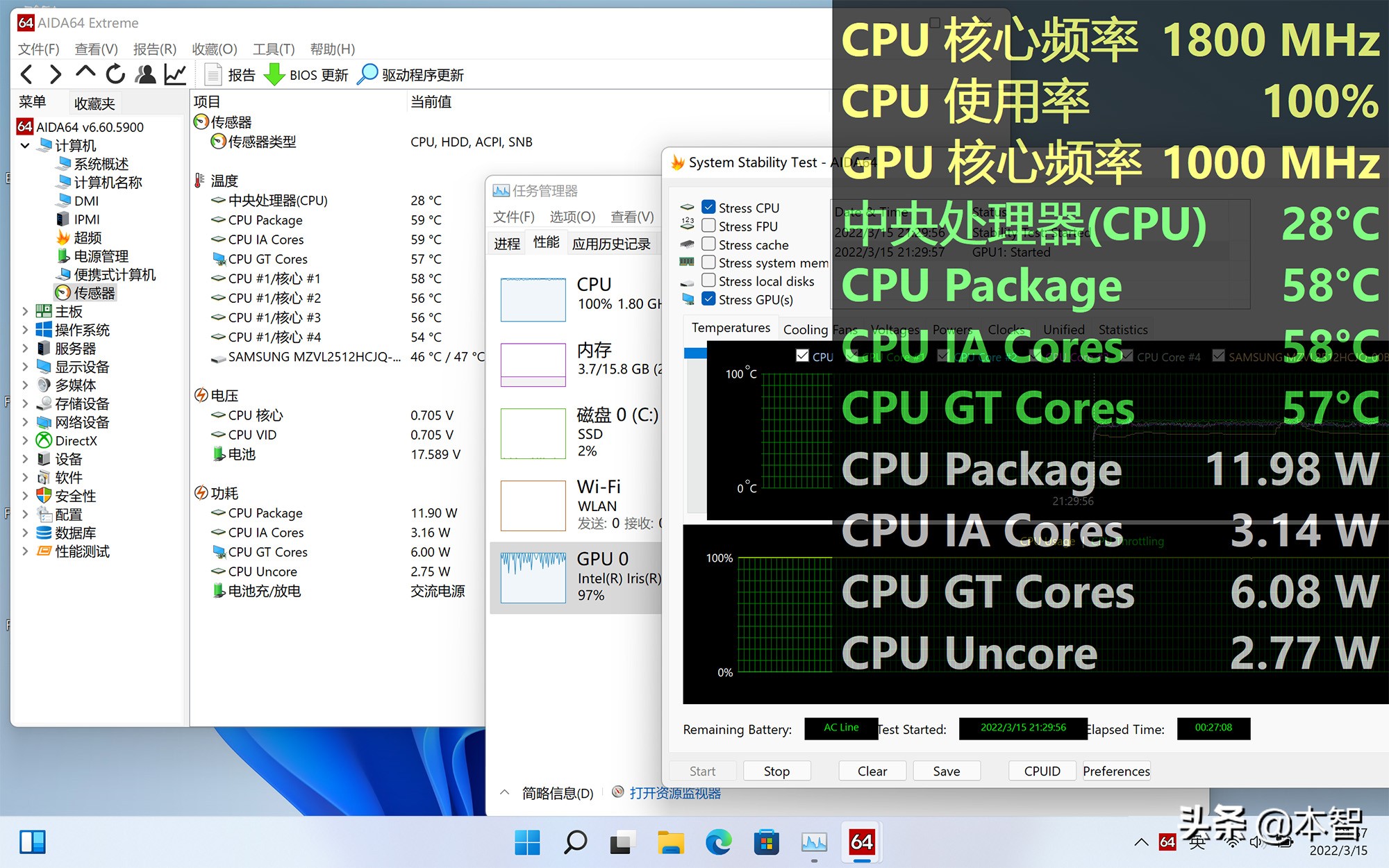This screenshot has height=868, width=1389.
Task: Click the AIDA64 back navigation arrow
Action: click(26, 74)
